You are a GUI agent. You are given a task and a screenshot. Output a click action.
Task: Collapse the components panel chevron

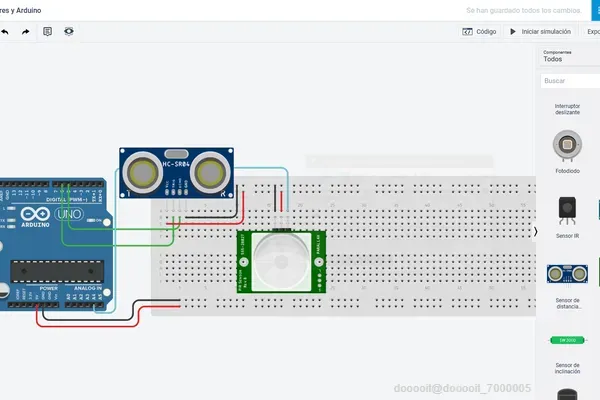(x=535, y=232)
